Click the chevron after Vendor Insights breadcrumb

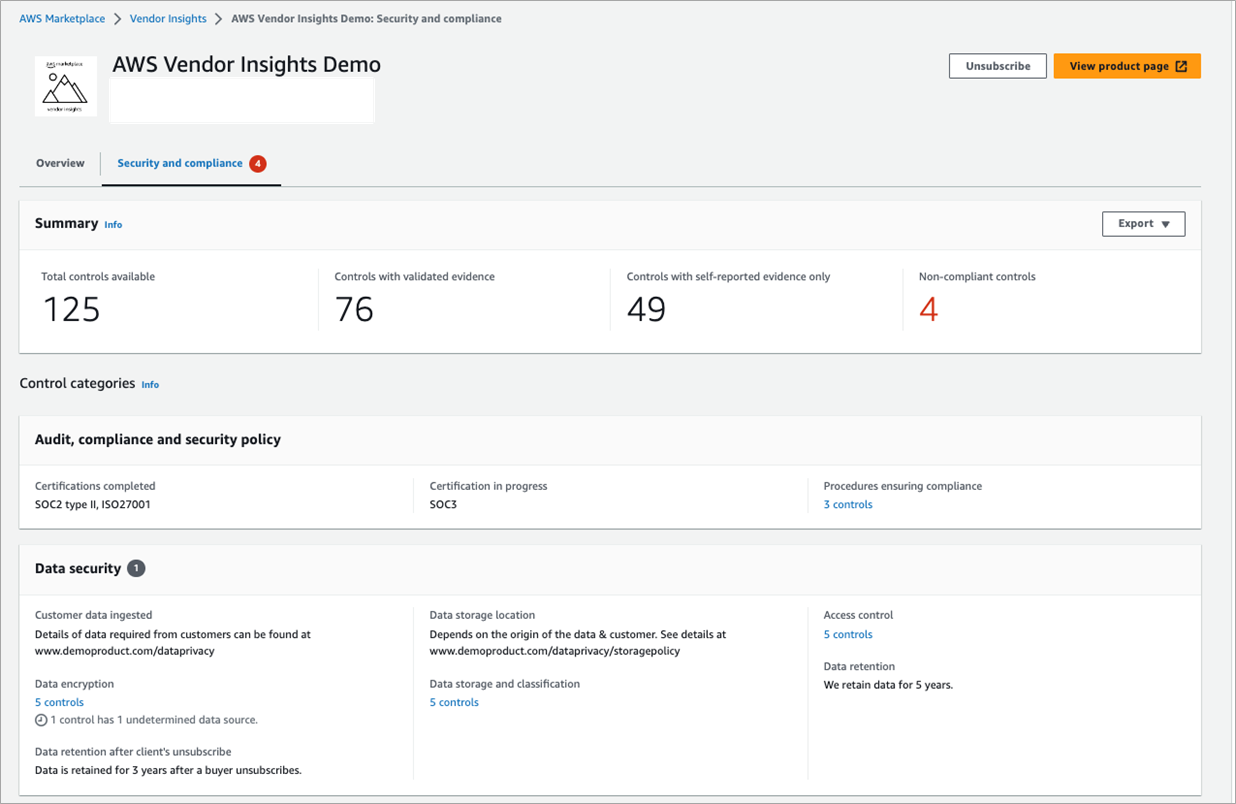pyautogui.click(x=218, y=19)
